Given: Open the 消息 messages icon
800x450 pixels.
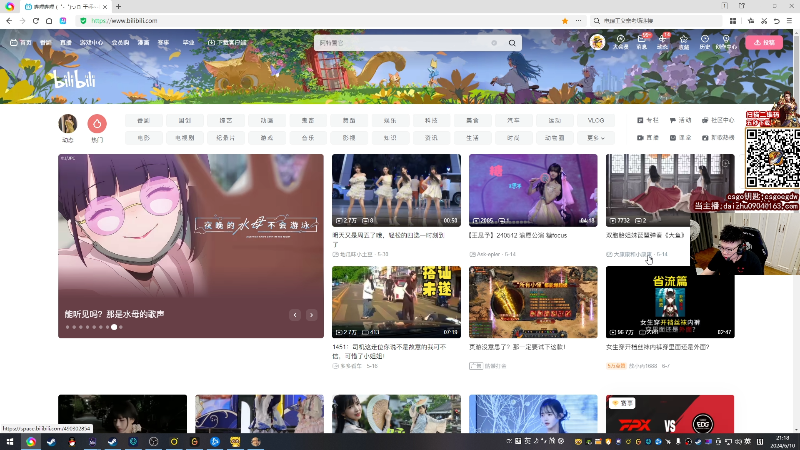Looking at the screenshot, I should point(642,42).
